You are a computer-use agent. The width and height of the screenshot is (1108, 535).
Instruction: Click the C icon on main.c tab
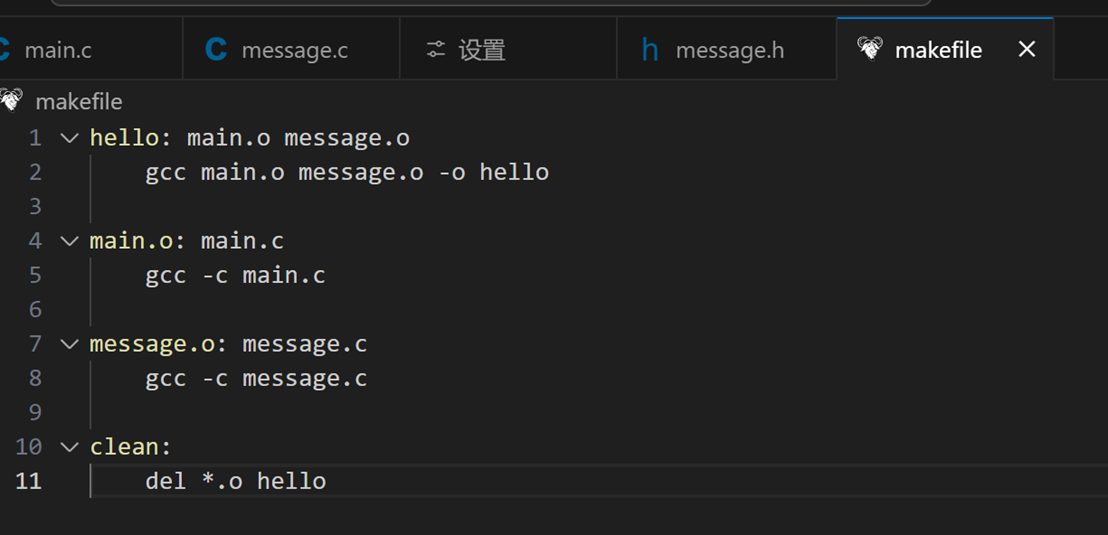pos(4,49)
